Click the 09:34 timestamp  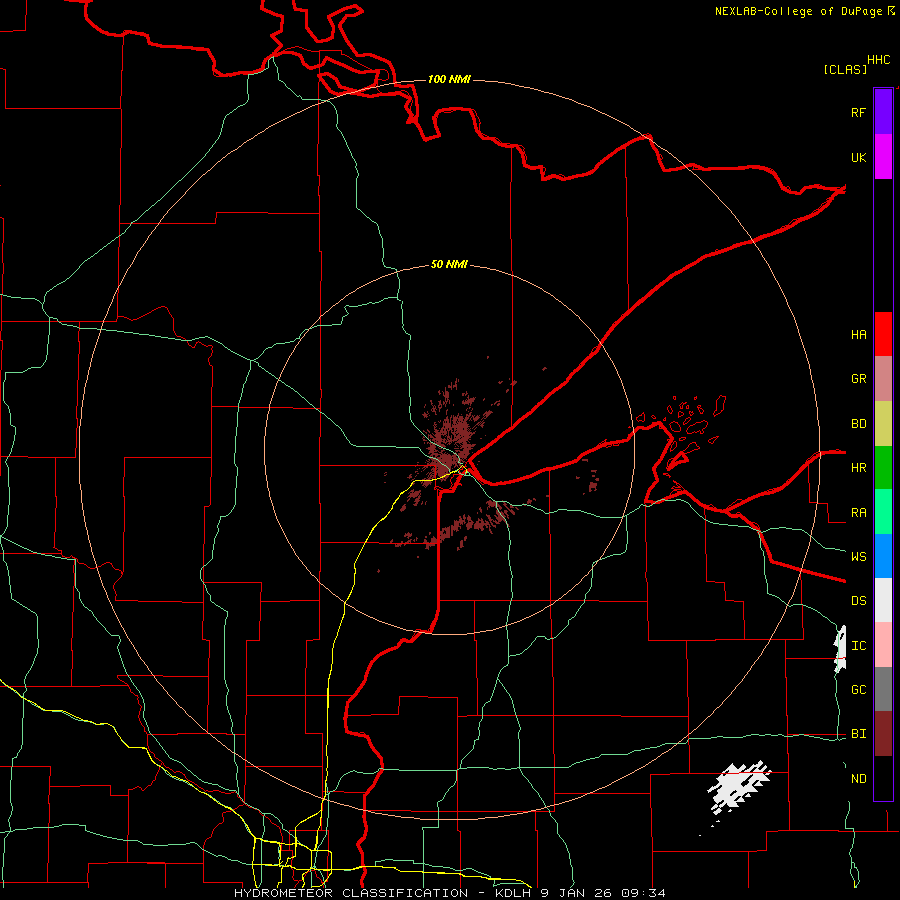(x=645, y=893)
